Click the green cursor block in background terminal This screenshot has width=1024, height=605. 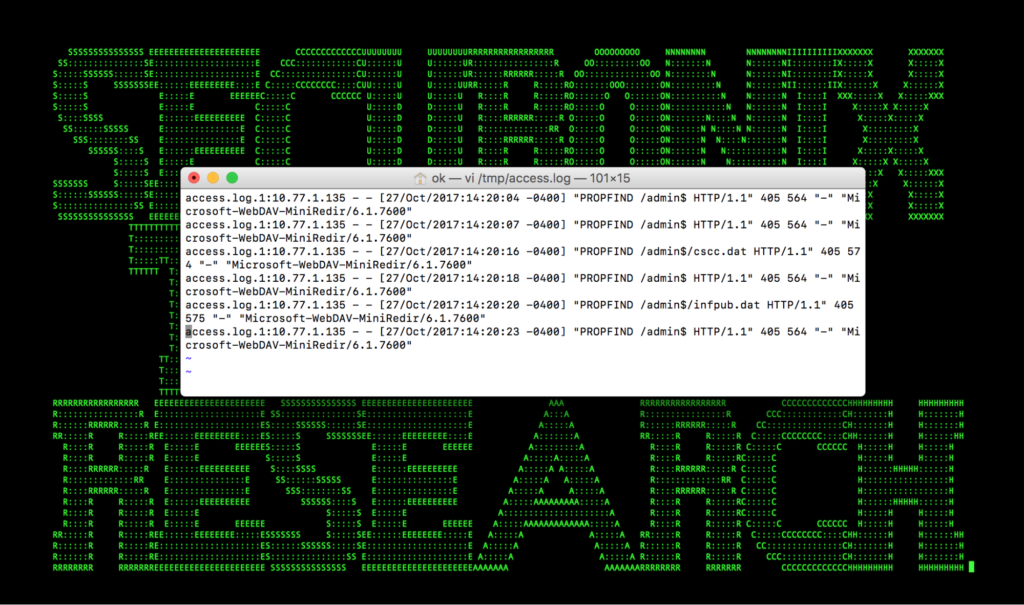tap(971, 566)
